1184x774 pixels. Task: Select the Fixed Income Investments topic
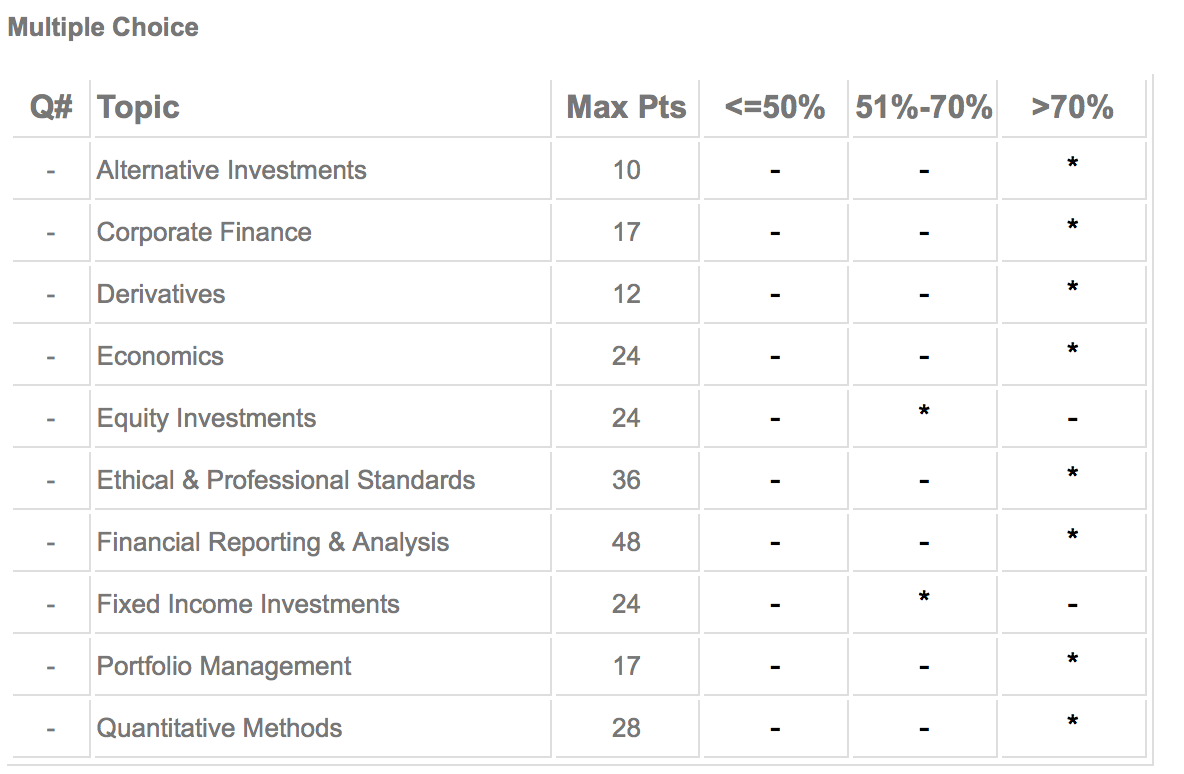(248, 604)
